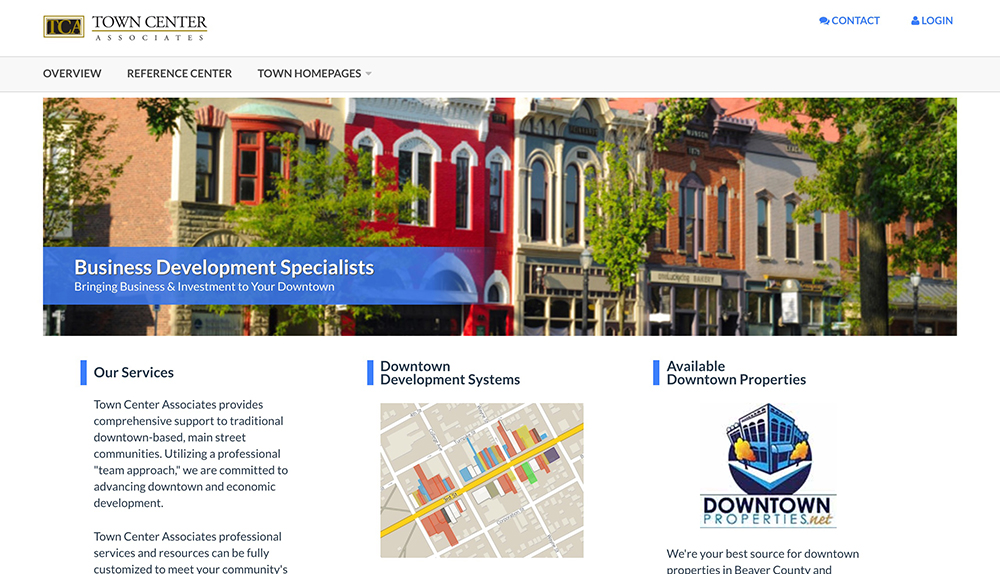
Task: Click the Our Services description paragraph
Action: [190, 454]
